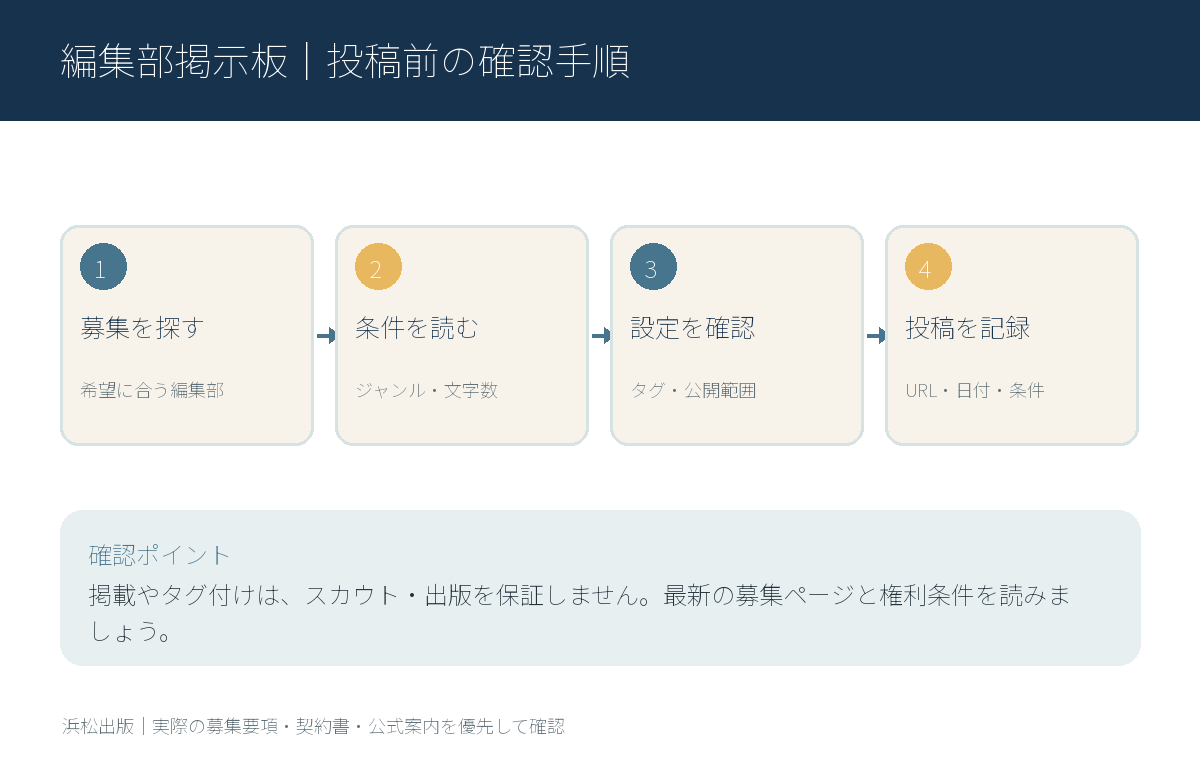Click the step 1 number circle

pyautogui.click(x=103, y=268)
